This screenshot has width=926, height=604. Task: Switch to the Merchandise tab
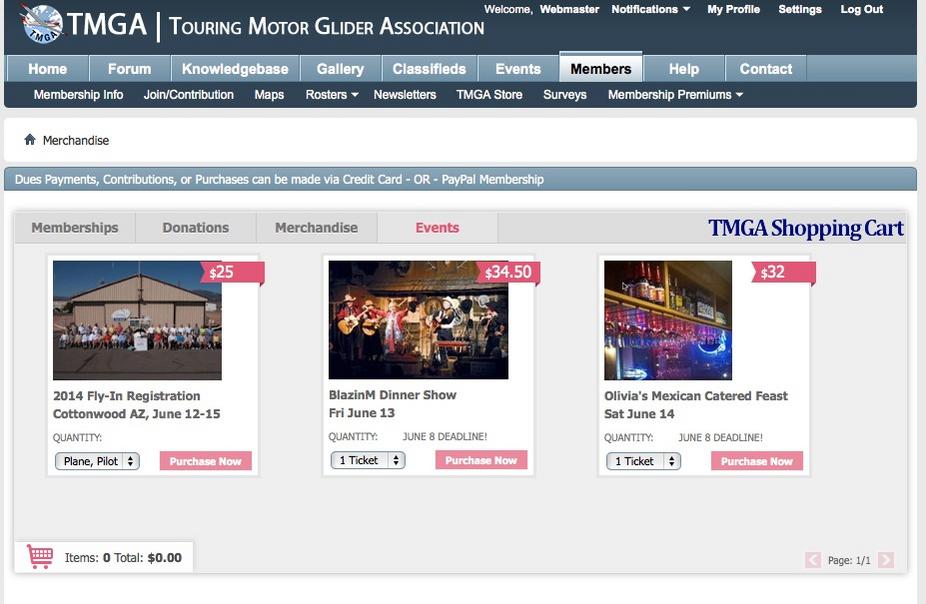click(316, 228)
